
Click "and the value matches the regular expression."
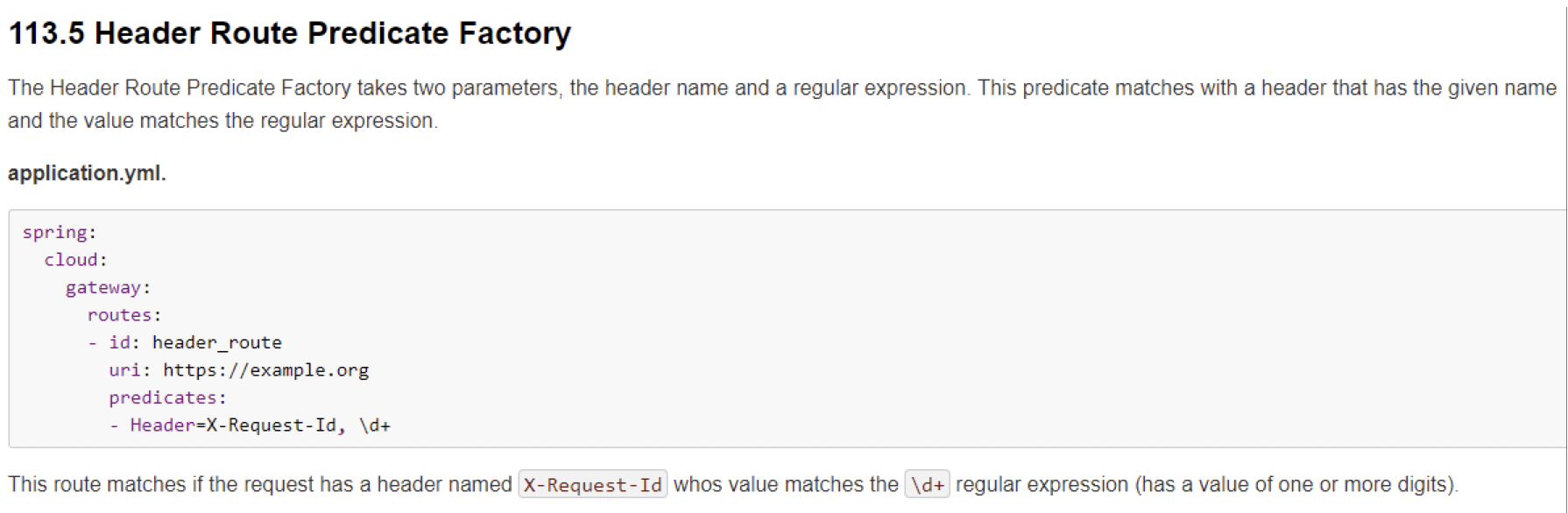click(222, 121)
